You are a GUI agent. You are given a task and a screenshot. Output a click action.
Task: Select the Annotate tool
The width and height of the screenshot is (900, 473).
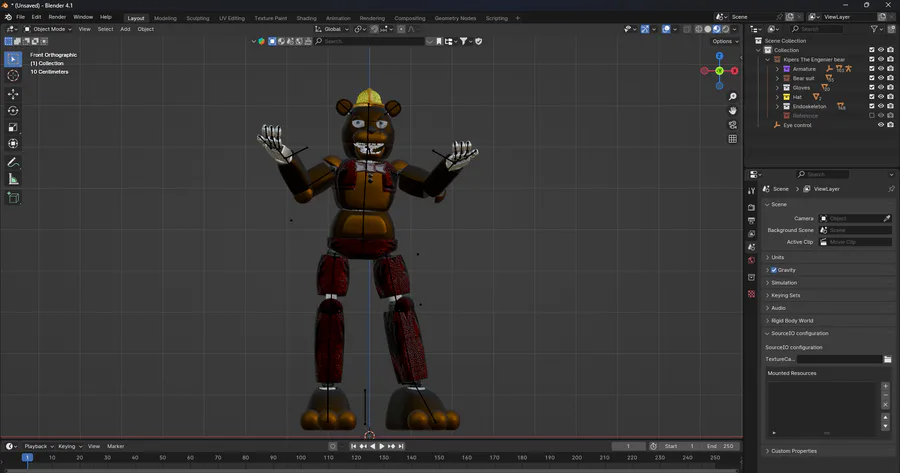13,163
